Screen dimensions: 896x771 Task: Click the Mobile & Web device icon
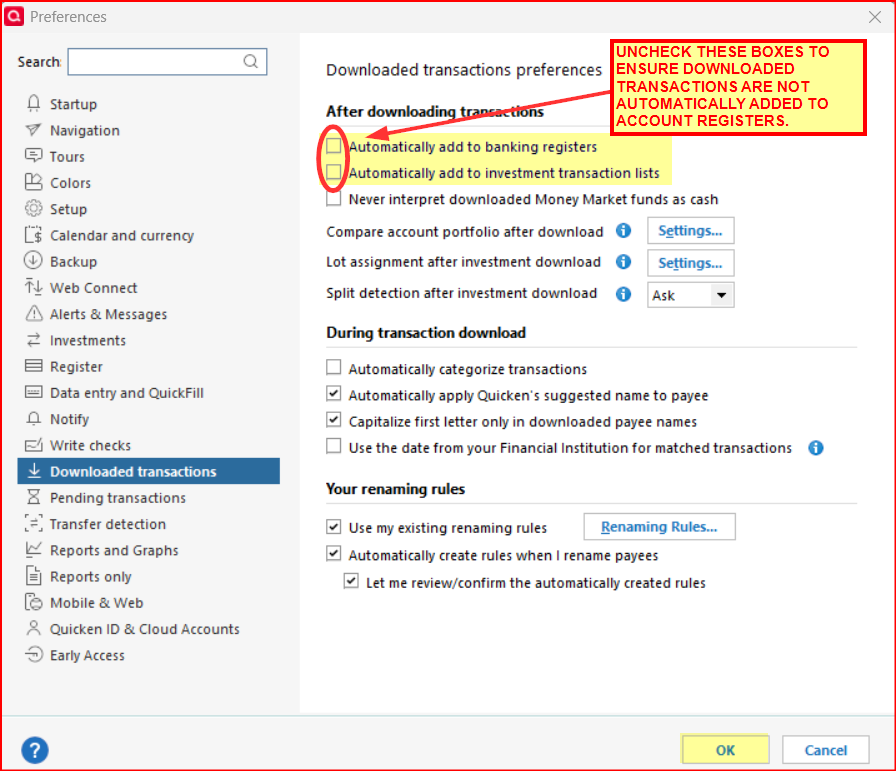point(34,602)
